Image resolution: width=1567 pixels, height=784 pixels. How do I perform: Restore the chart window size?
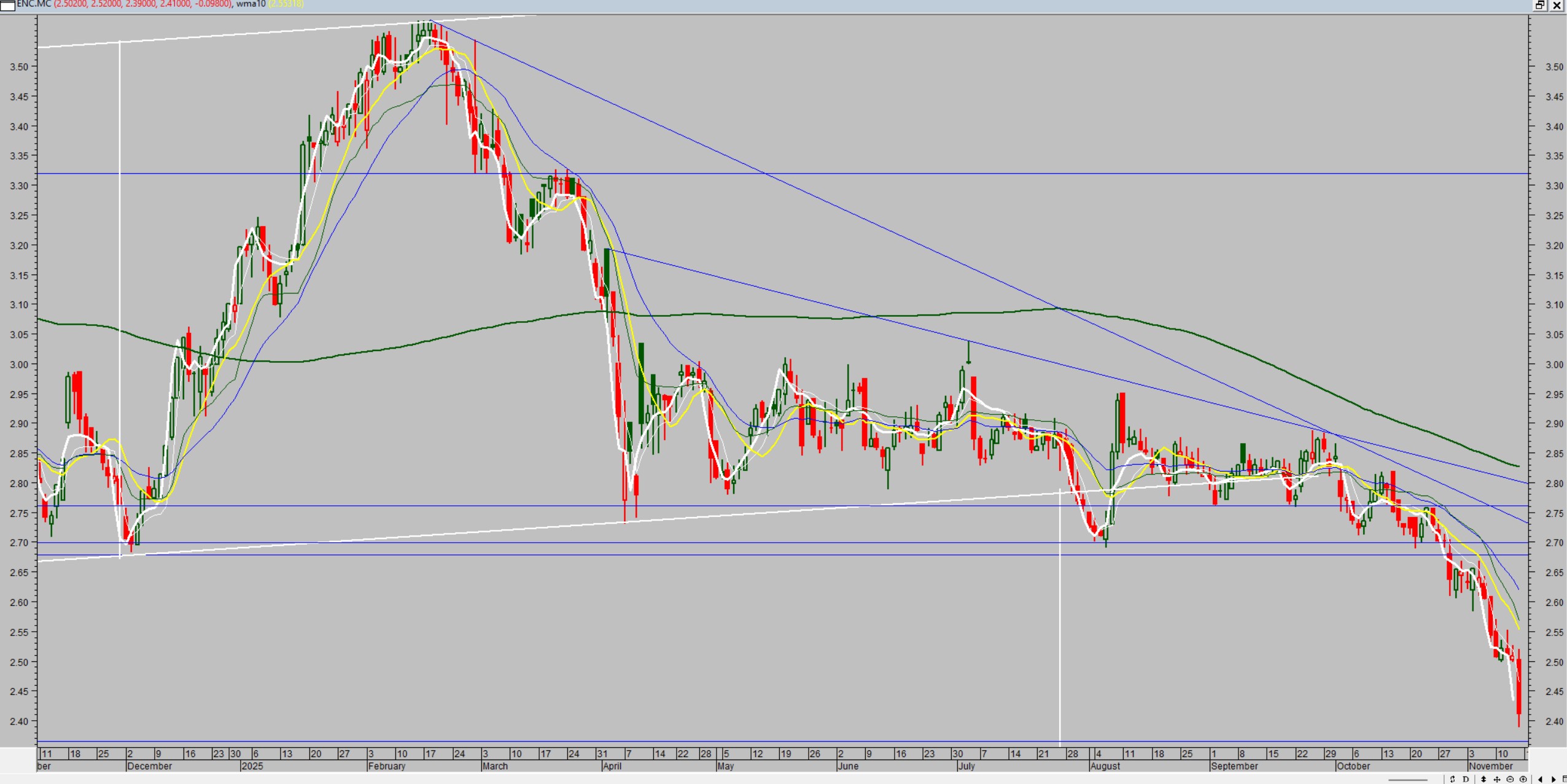(x=1540, y=5)
